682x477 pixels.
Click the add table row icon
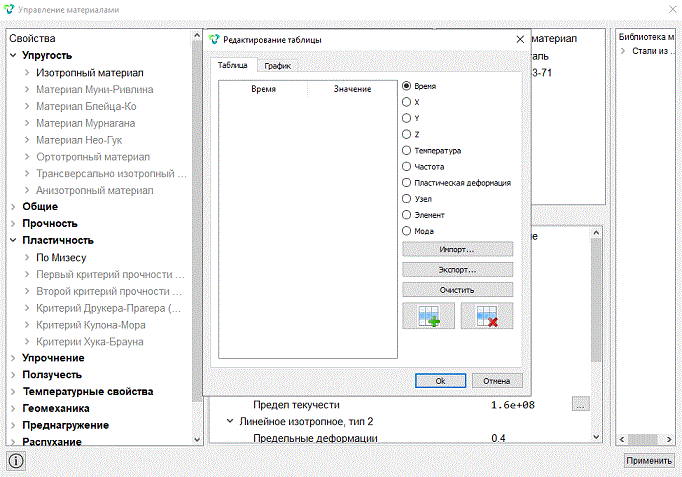[428, 316]
